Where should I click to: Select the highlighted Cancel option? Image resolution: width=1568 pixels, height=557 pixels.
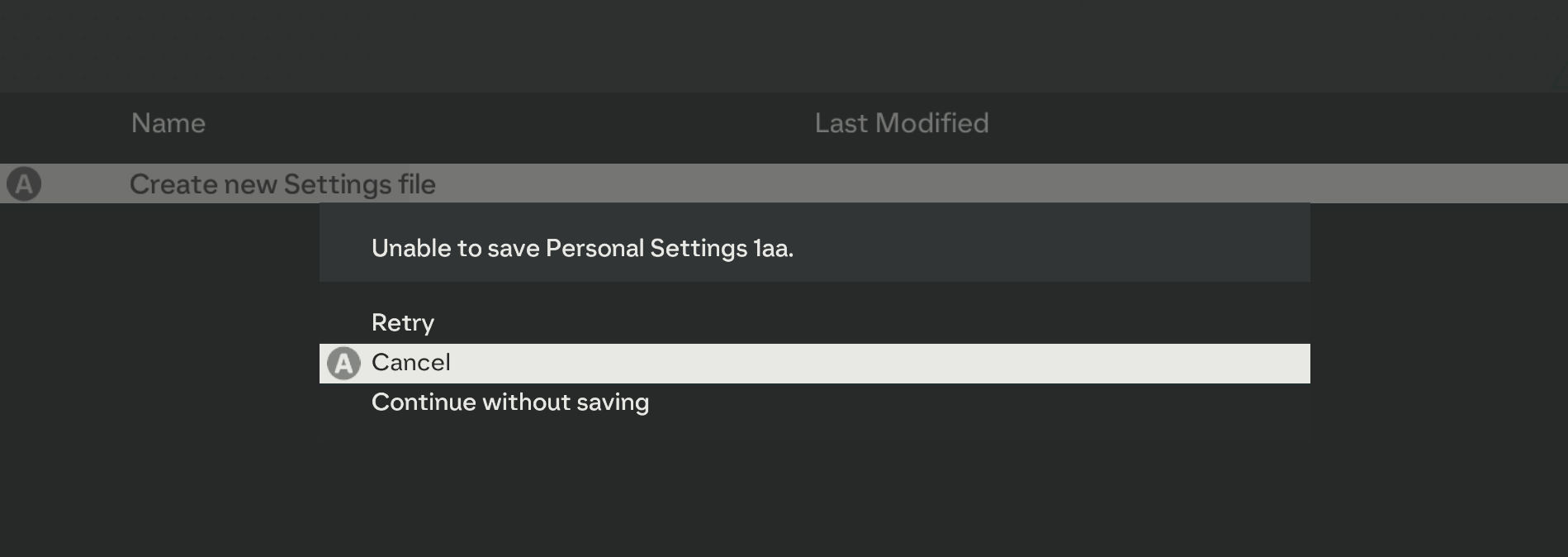tap(814, 364)
